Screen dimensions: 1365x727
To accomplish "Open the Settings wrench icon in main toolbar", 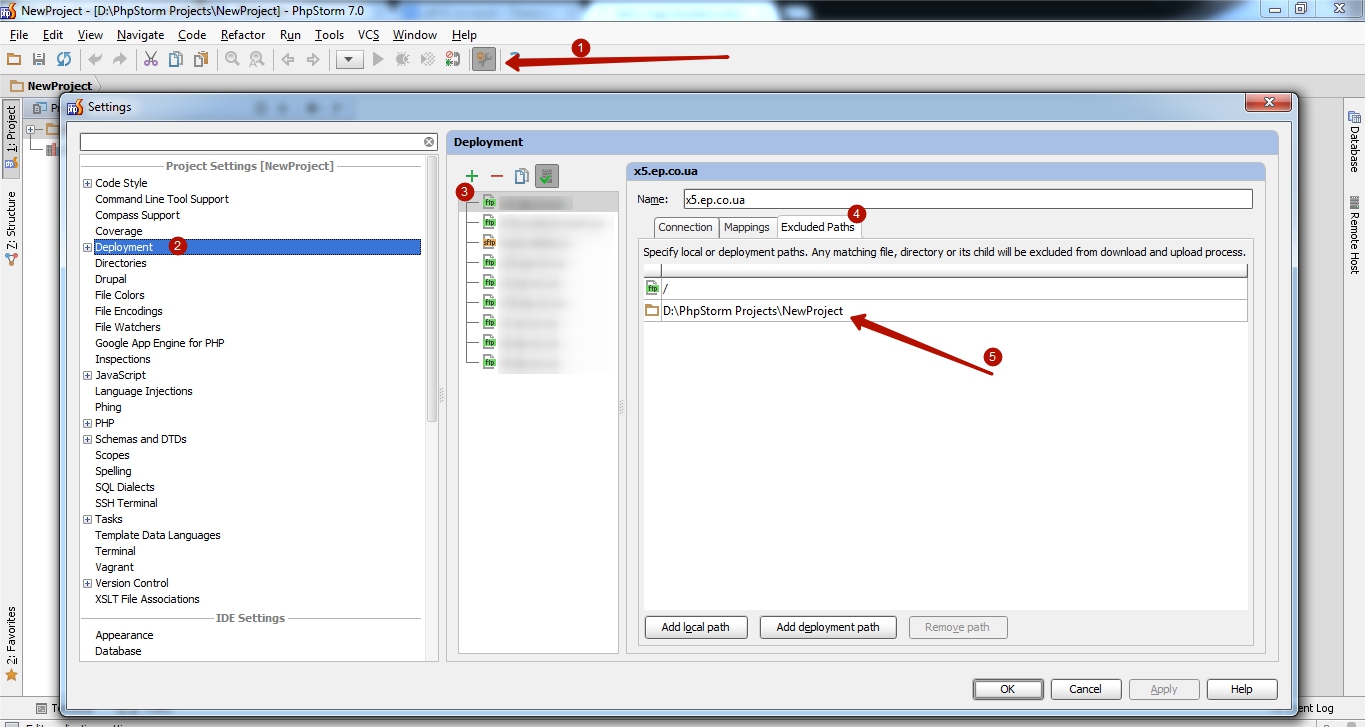I will (x=484, y=59).
